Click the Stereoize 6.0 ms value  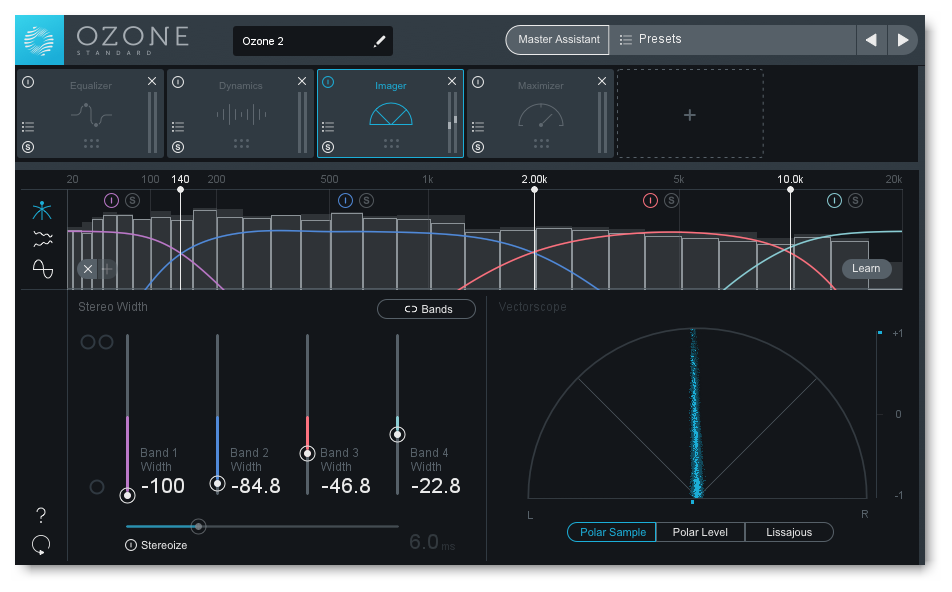click(432, 542)
